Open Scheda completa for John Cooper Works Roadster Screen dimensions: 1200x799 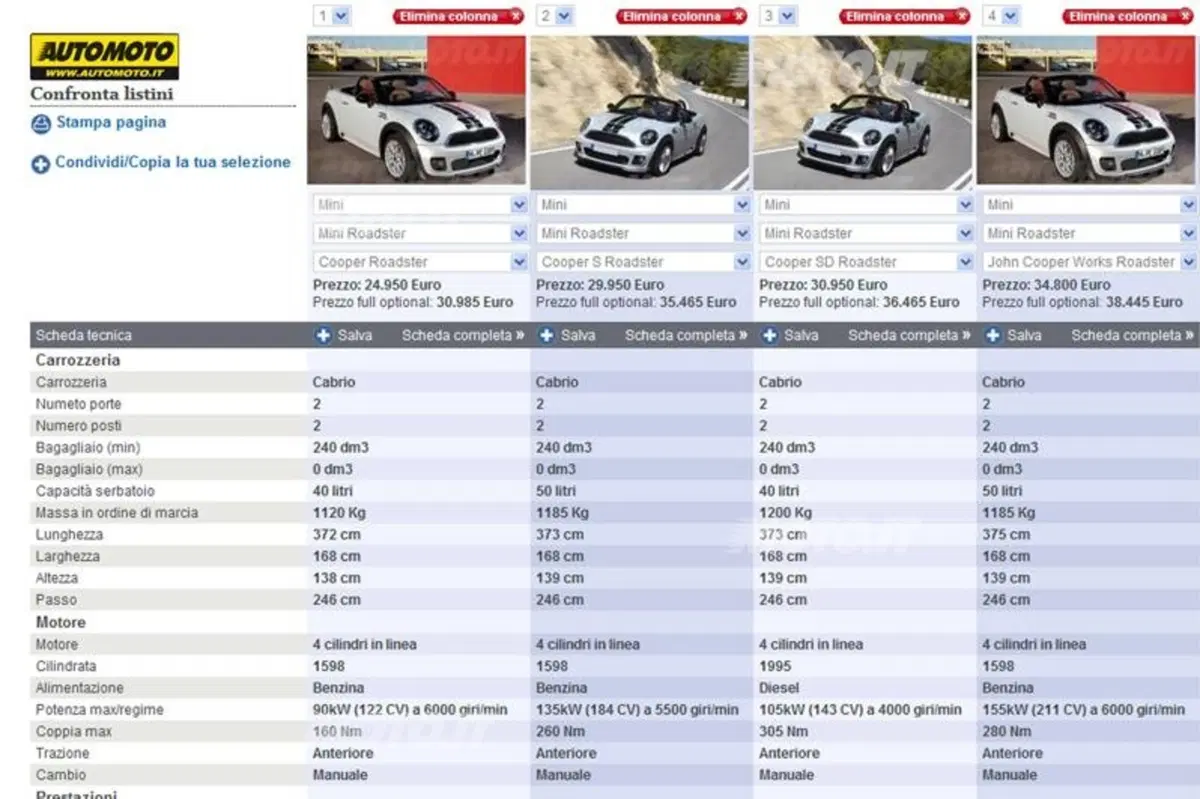pyautogui.click(x=1132, y=336)
